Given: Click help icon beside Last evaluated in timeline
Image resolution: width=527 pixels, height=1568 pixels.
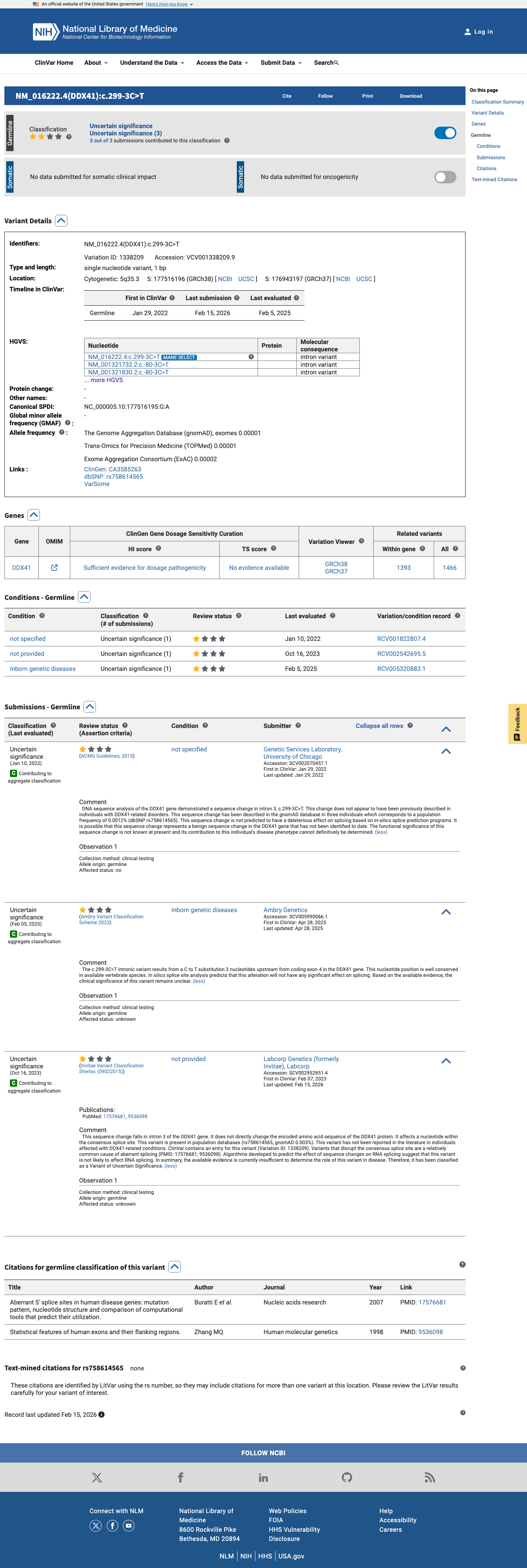Looking at the screenshot, I should point(296,298).
